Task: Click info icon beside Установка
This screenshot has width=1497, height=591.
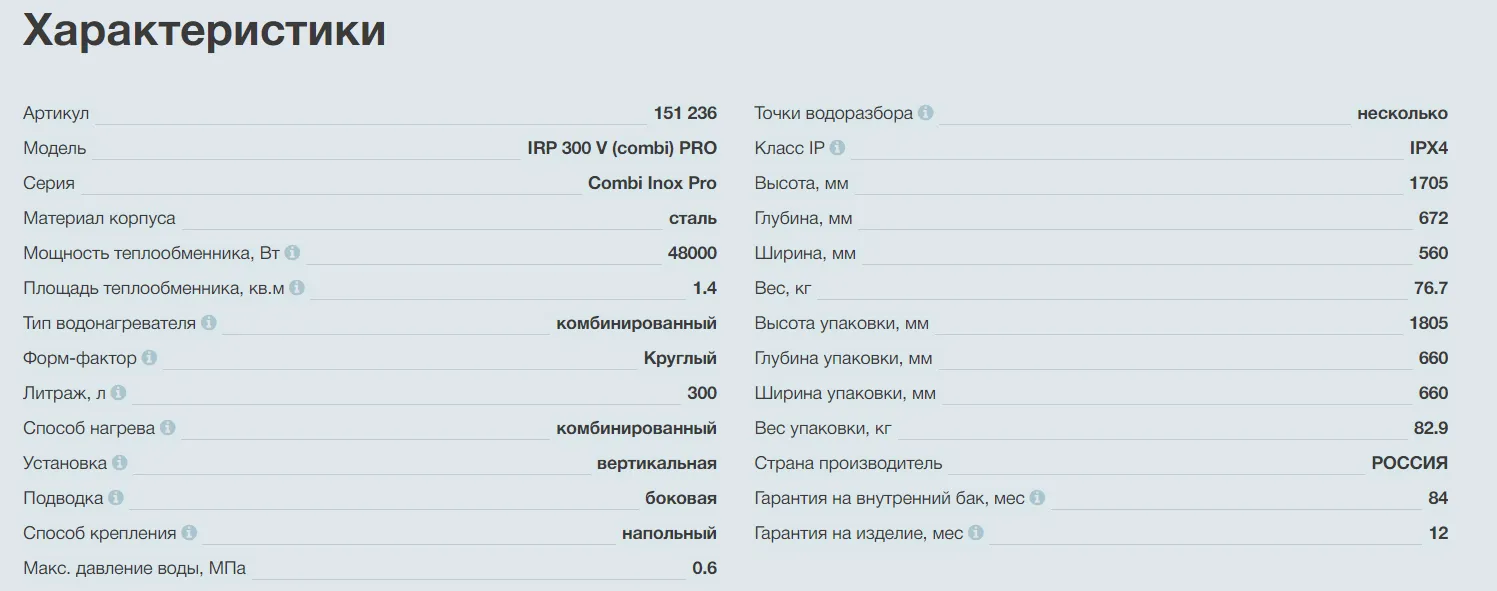Action: coord(119,463)
